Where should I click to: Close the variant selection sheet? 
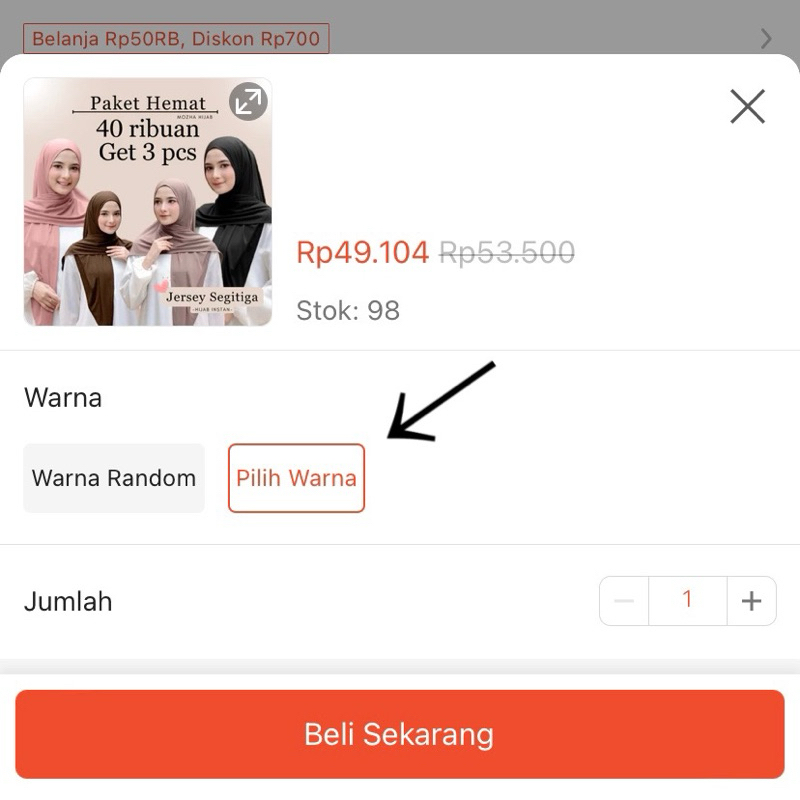point(747,107)
